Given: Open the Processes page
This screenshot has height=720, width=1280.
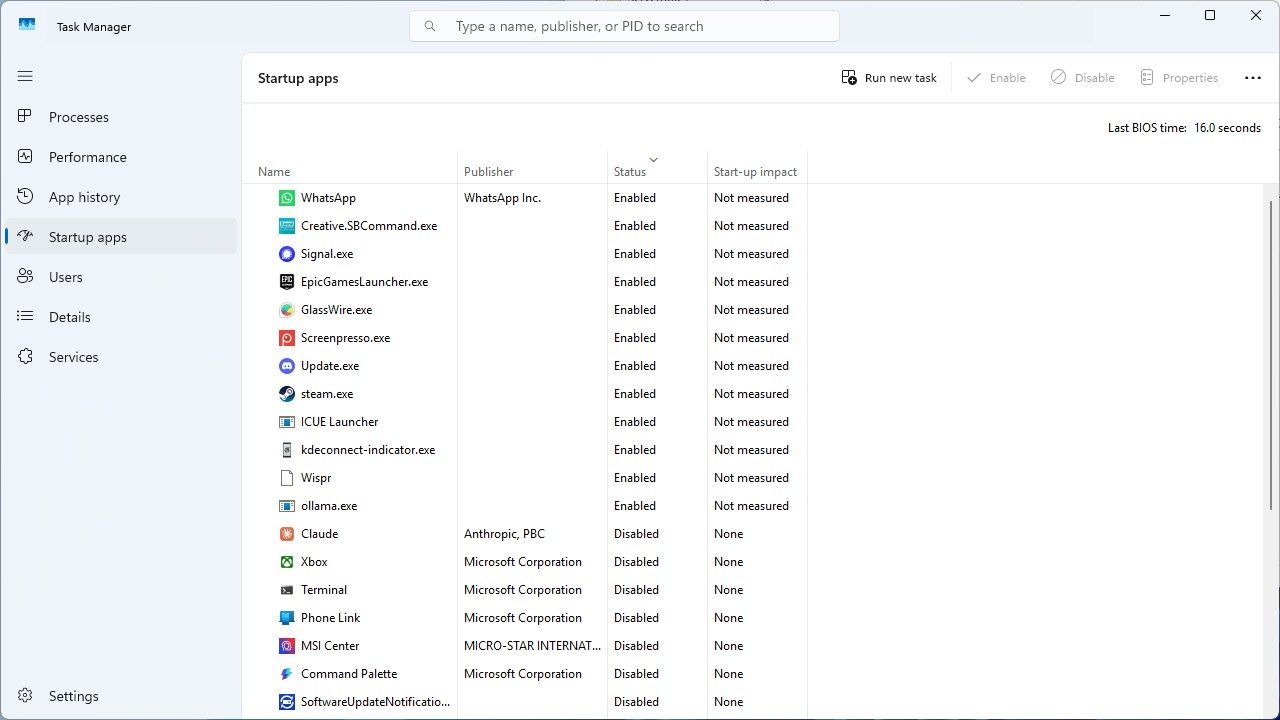Looking at the screenshot, I should click(121, 117).
